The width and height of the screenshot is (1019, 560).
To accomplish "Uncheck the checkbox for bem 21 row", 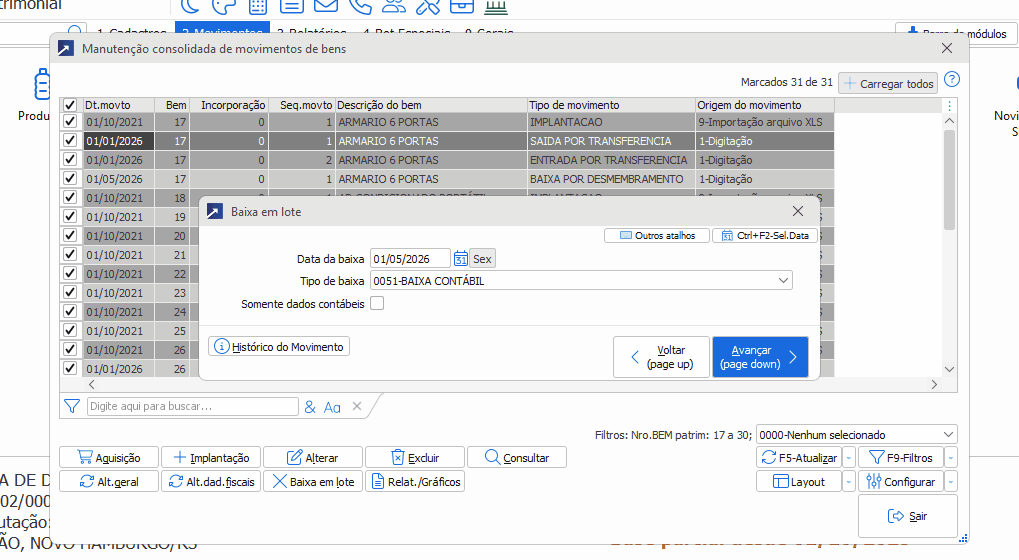I will [70, 254].
